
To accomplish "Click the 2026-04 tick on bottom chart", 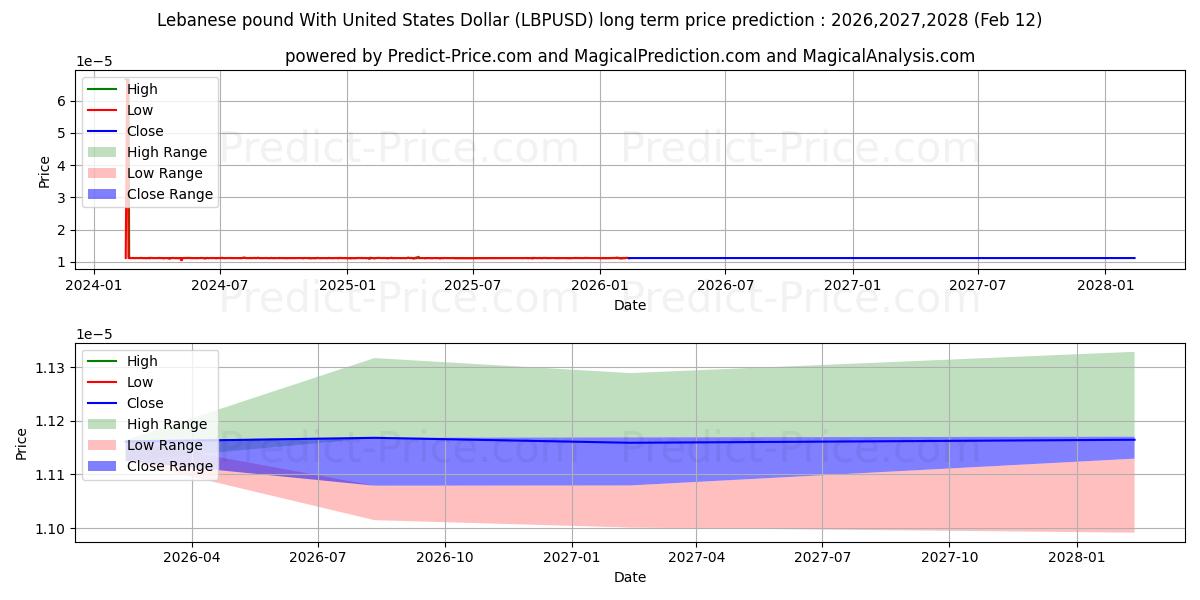I will 192,558.
